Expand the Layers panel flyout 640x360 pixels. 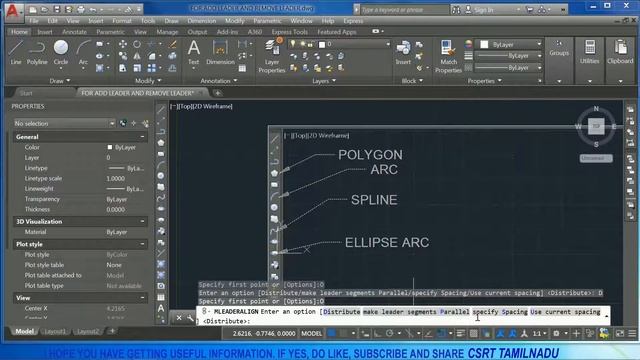pos(324,81)
